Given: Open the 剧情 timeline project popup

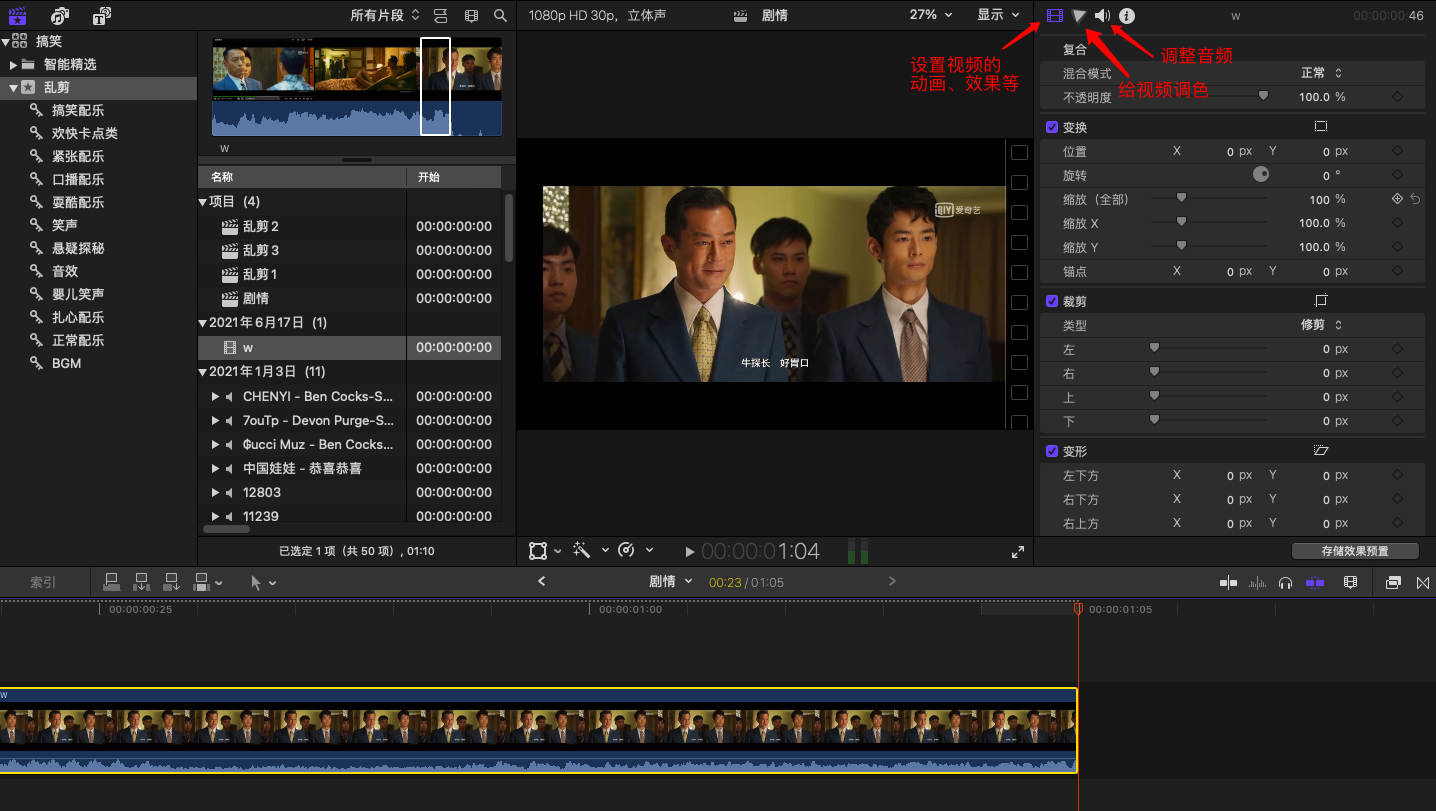Looking at the screenshot, I should click(x=671, y=581).
